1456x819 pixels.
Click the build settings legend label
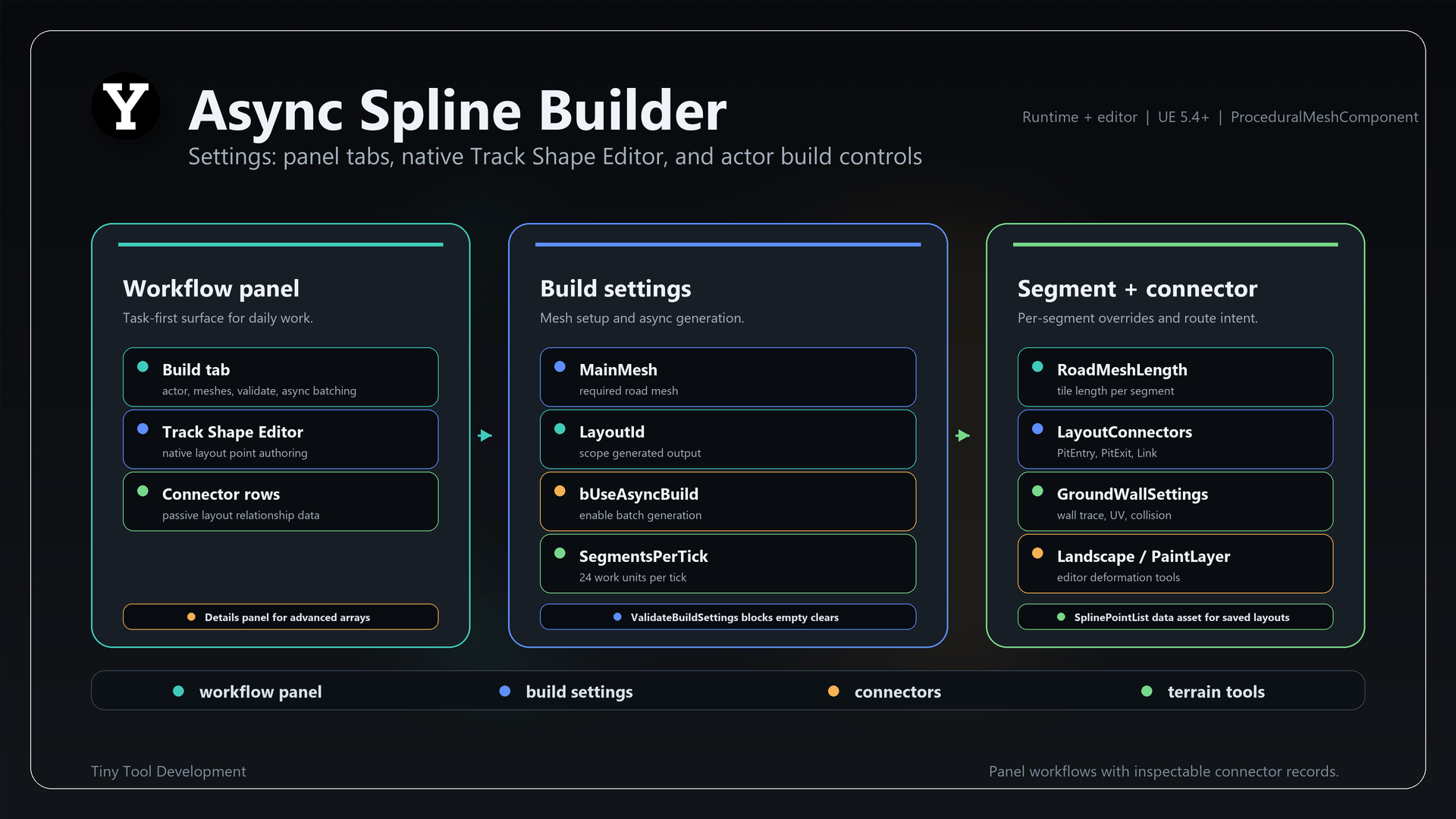pyautogui.click(x=579, y=692)
